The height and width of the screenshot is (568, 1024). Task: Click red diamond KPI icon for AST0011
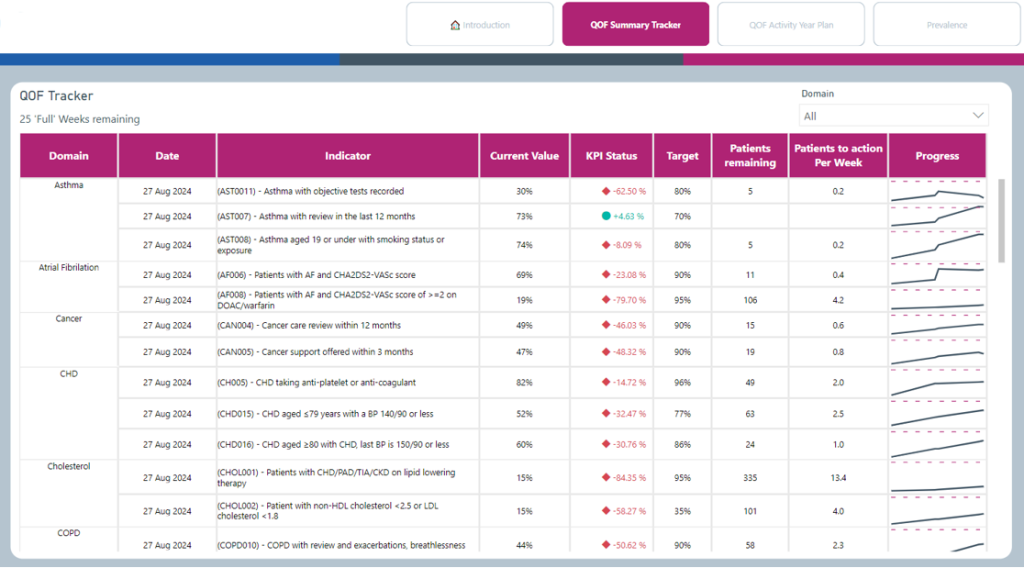(x=606, y=191)
